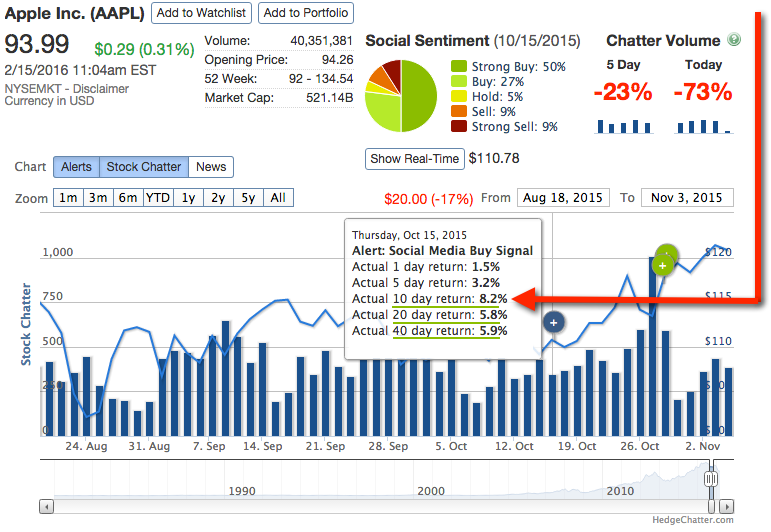Toggle the Stock Chatter overlay

click(144, 167)
